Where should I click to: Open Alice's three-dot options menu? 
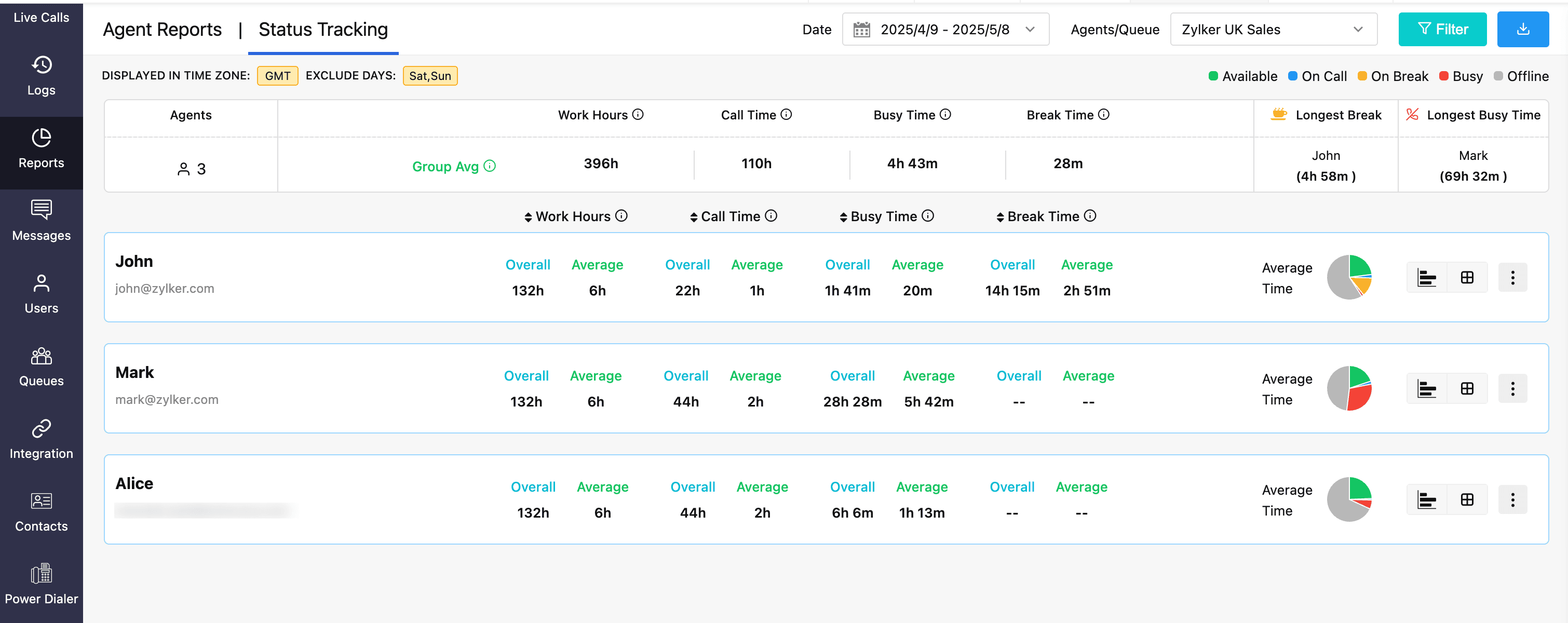[x=1512, y=499]
